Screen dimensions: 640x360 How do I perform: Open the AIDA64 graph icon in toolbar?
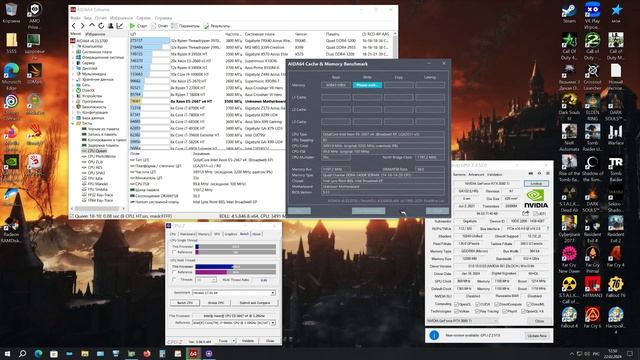pyautogui.click(x=120, y=26)
